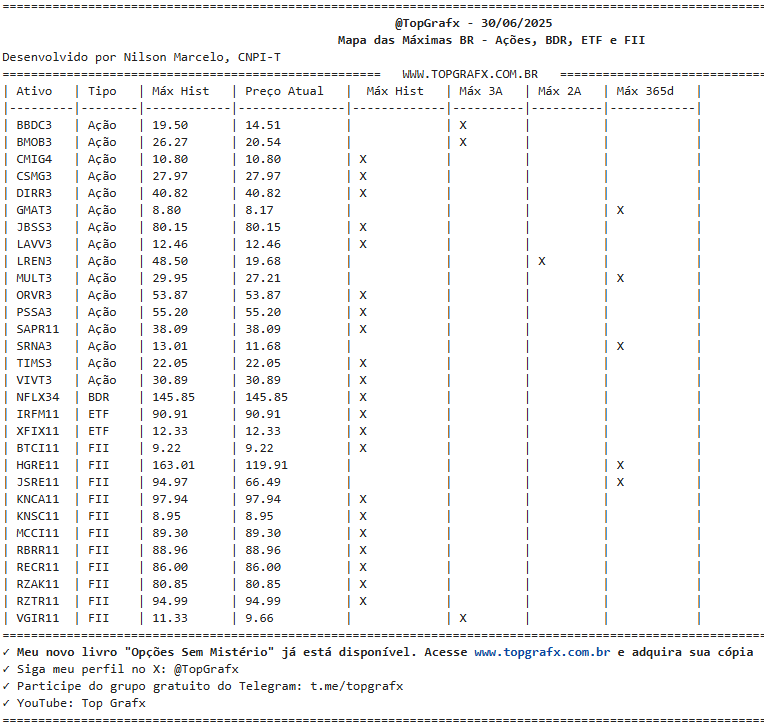Image resolution: width=764 pixels, height=724 pixels.
Task: Select the KNCA11 ticker cell
Action: click(38, 499)
